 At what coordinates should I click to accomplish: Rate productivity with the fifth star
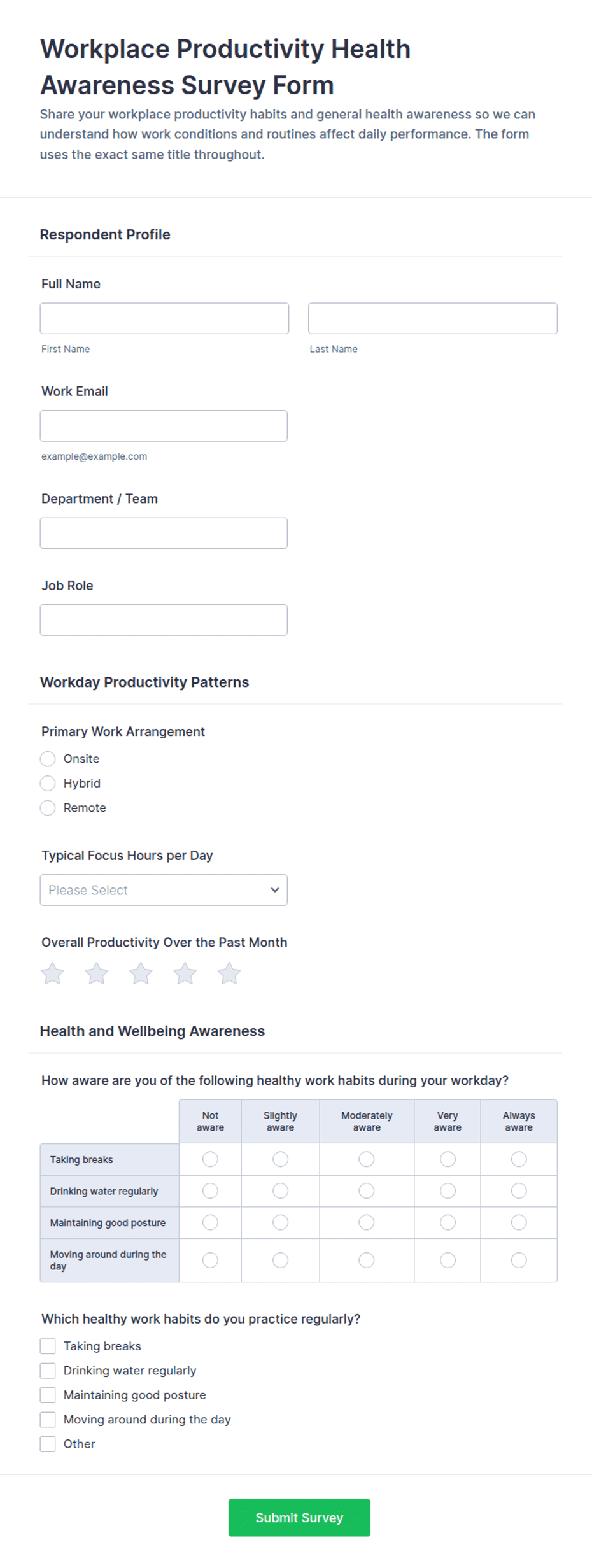click(x=229, y=973)
